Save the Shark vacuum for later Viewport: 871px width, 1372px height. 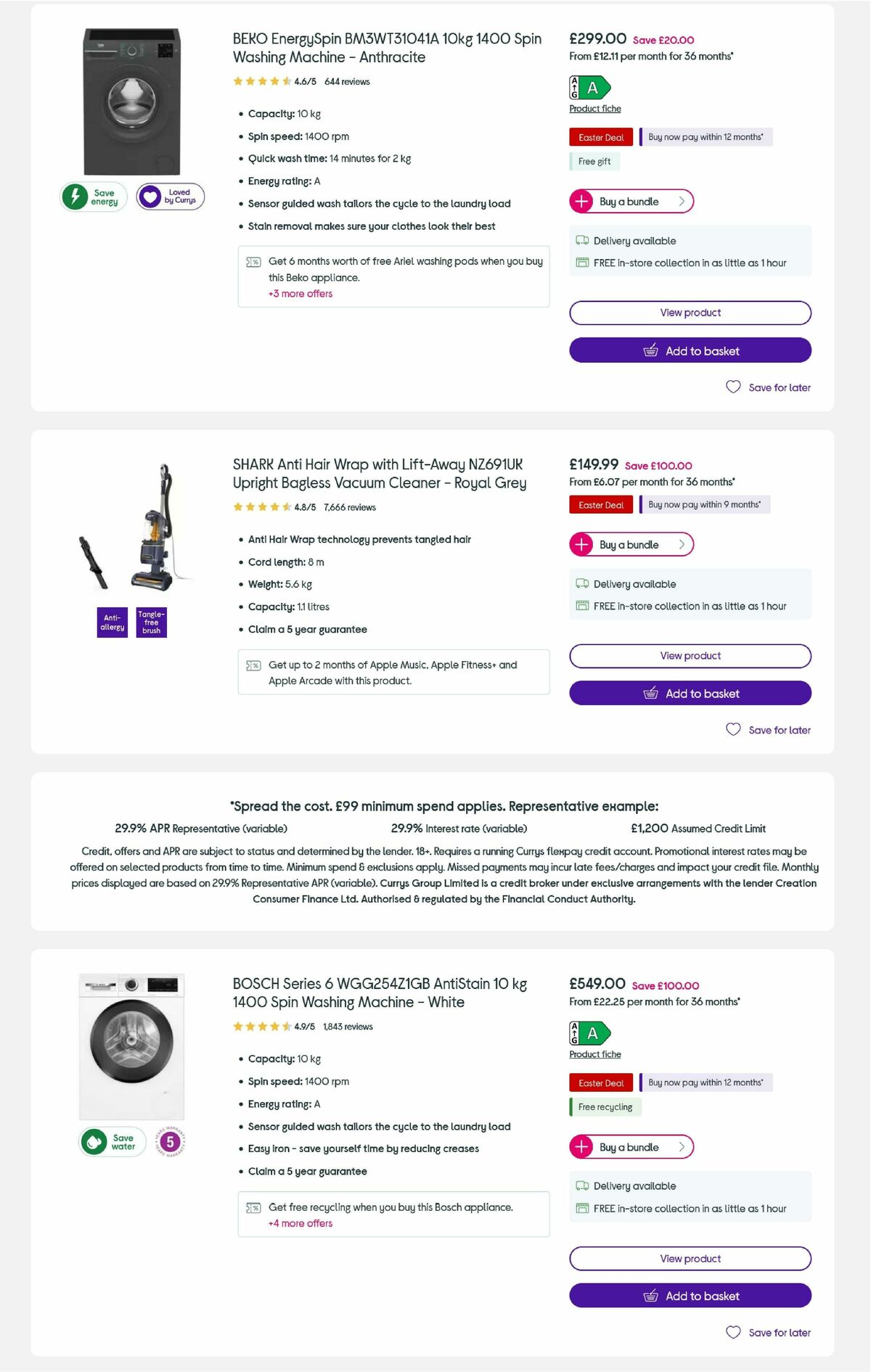768,730
